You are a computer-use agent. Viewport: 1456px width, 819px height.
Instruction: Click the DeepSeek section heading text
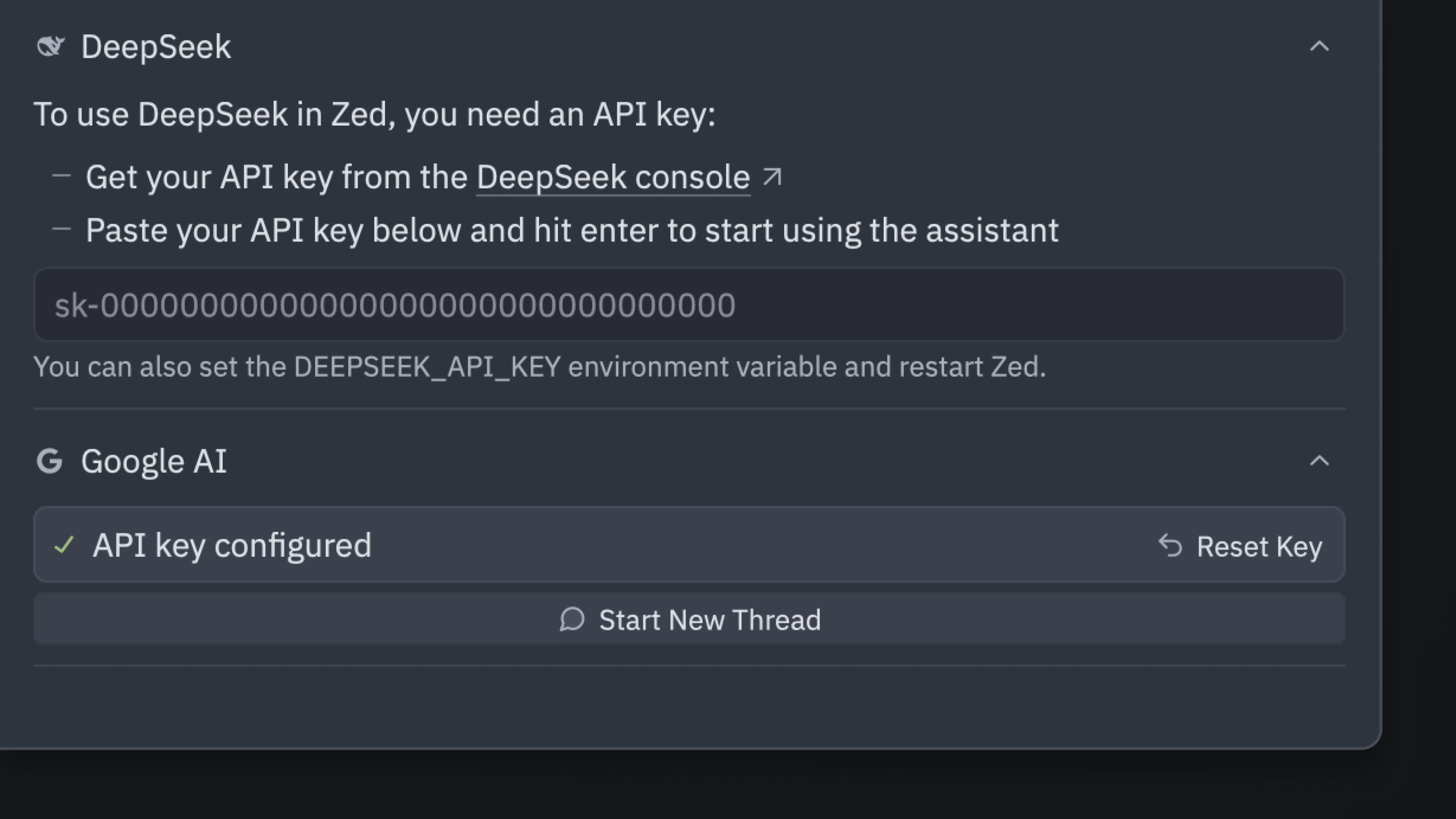(156, 46)
